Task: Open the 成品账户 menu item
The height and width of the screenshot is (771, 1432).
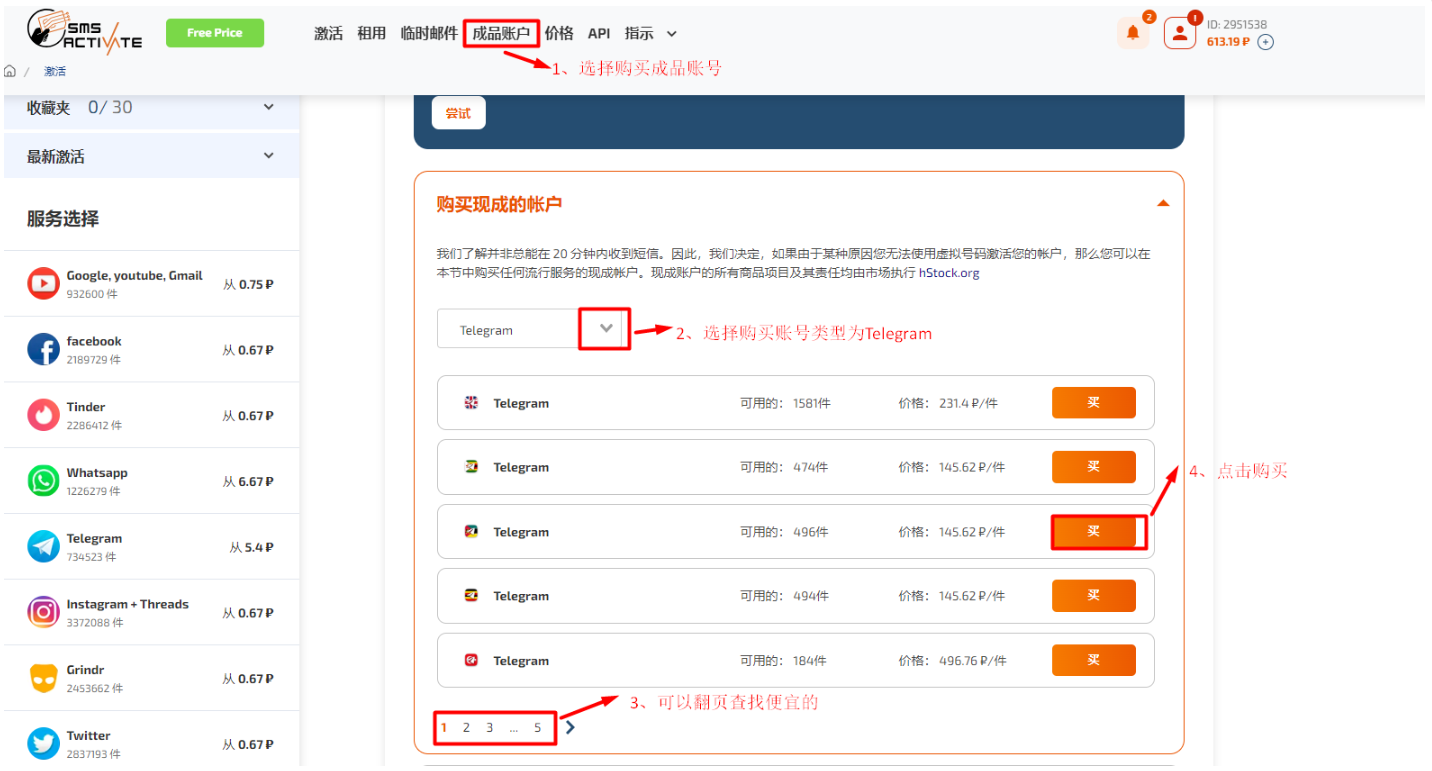Action: pyautogui.click(x=501, y=34)
